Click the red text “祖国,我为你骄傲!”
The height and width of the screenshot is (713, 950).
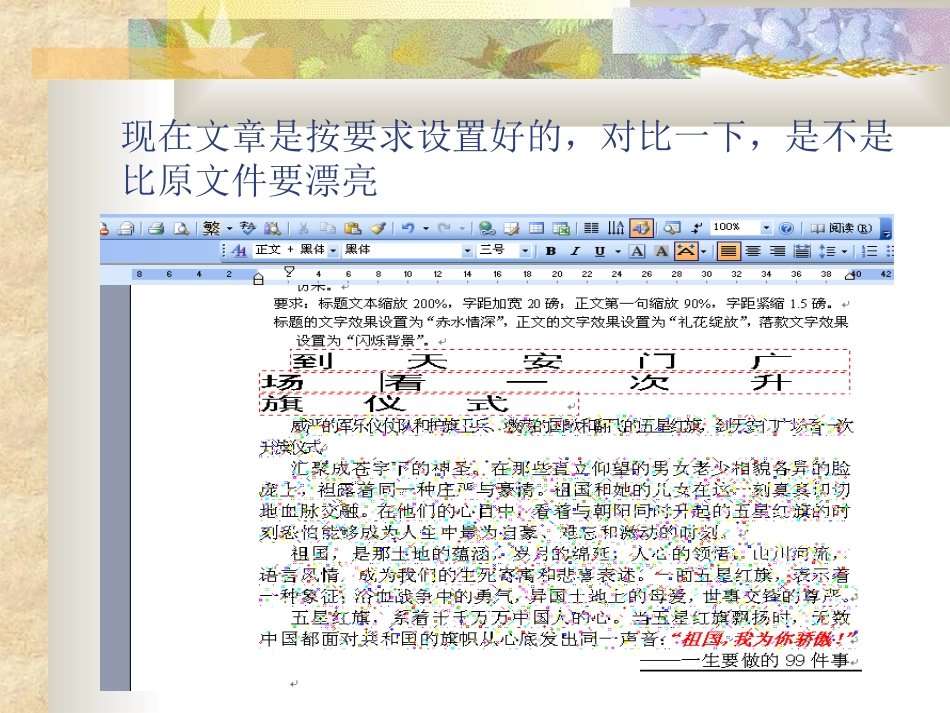pos(765,638)
